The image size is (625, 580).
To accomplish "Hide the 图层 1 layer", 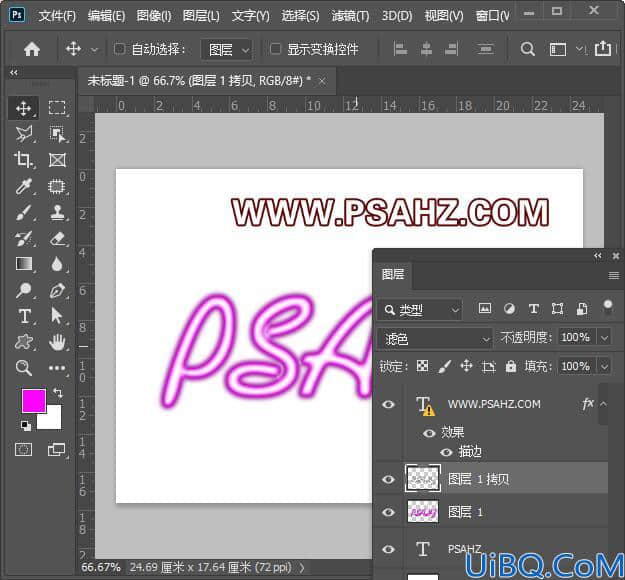I will [388, 512].
